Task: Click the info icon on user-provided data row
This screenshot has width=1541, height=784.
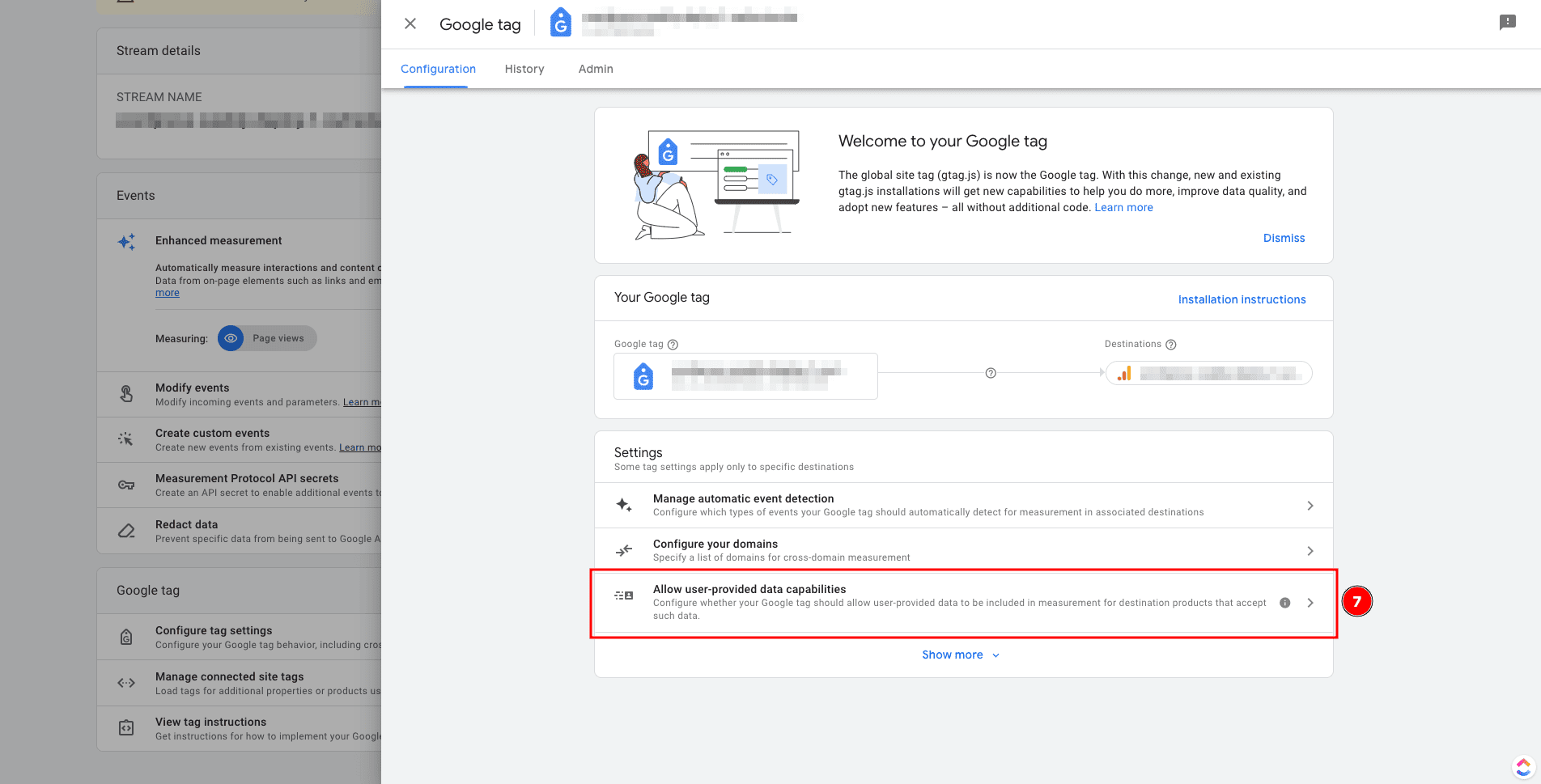Action: [1284, 603]
